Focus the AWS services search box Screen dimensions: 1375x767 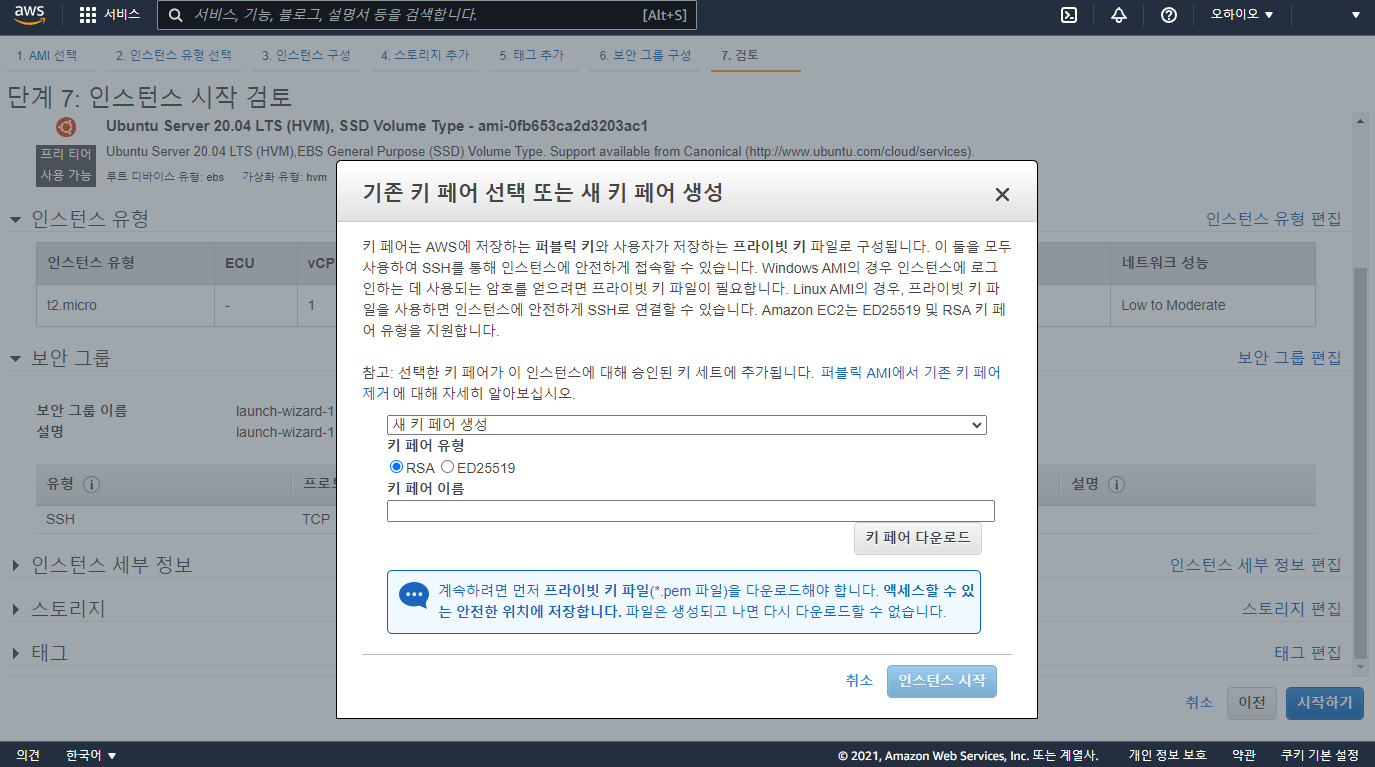pos(427,15)
